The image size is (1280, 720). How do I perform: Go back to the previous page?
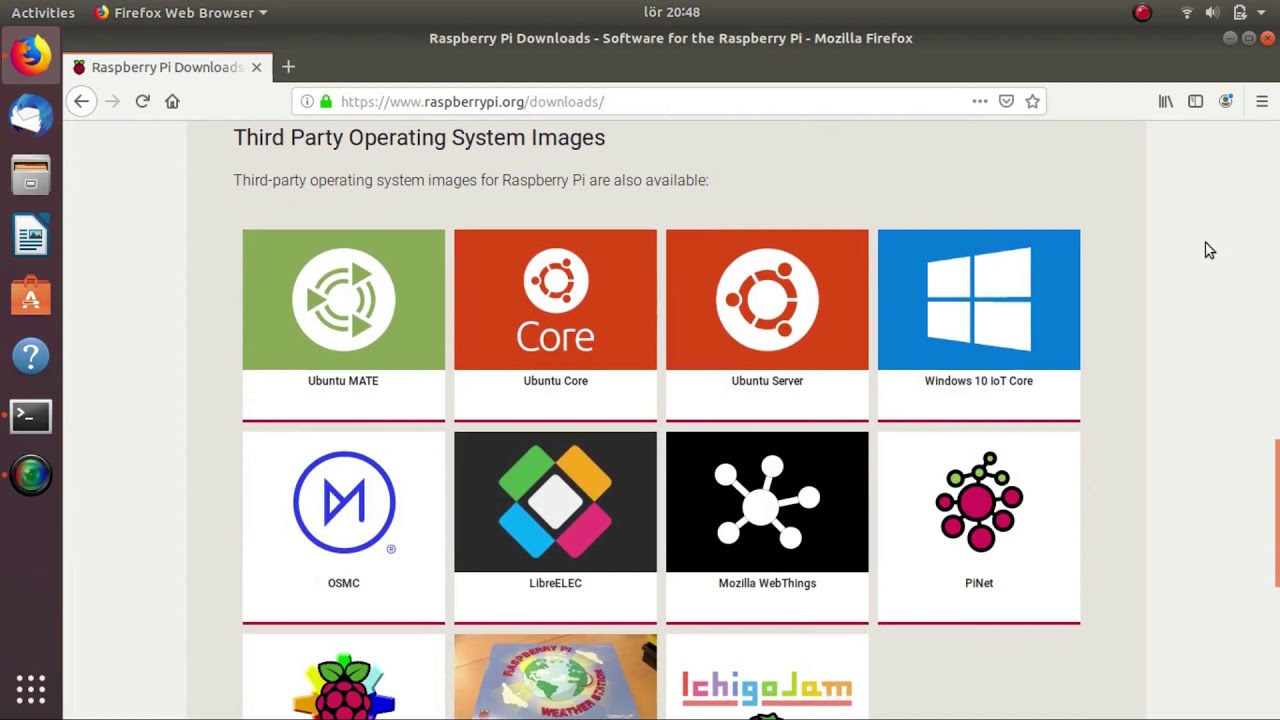click(81, 101)
